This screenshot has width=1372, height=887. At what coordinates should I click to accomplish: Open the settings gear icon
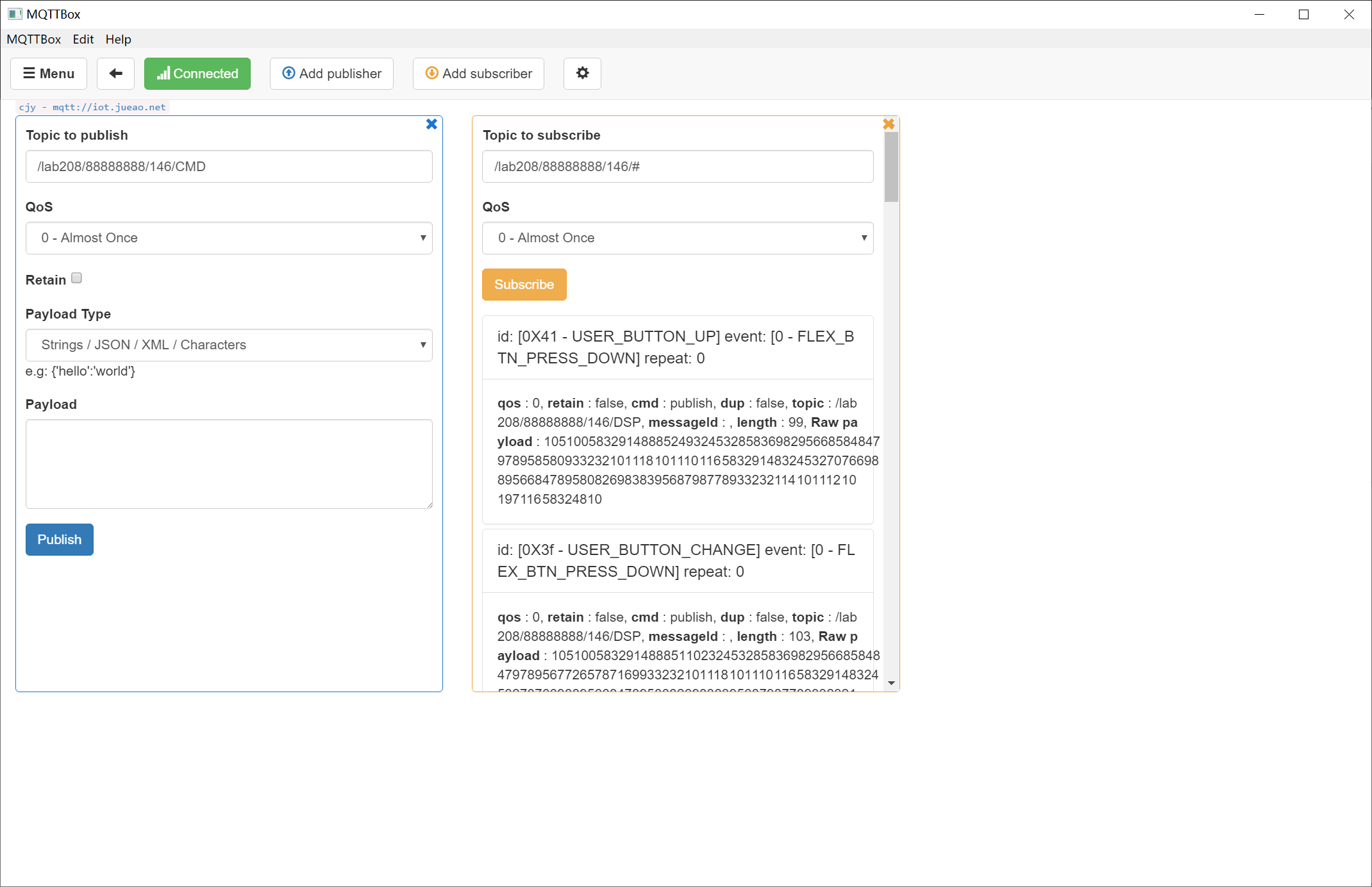coord(582,74)
